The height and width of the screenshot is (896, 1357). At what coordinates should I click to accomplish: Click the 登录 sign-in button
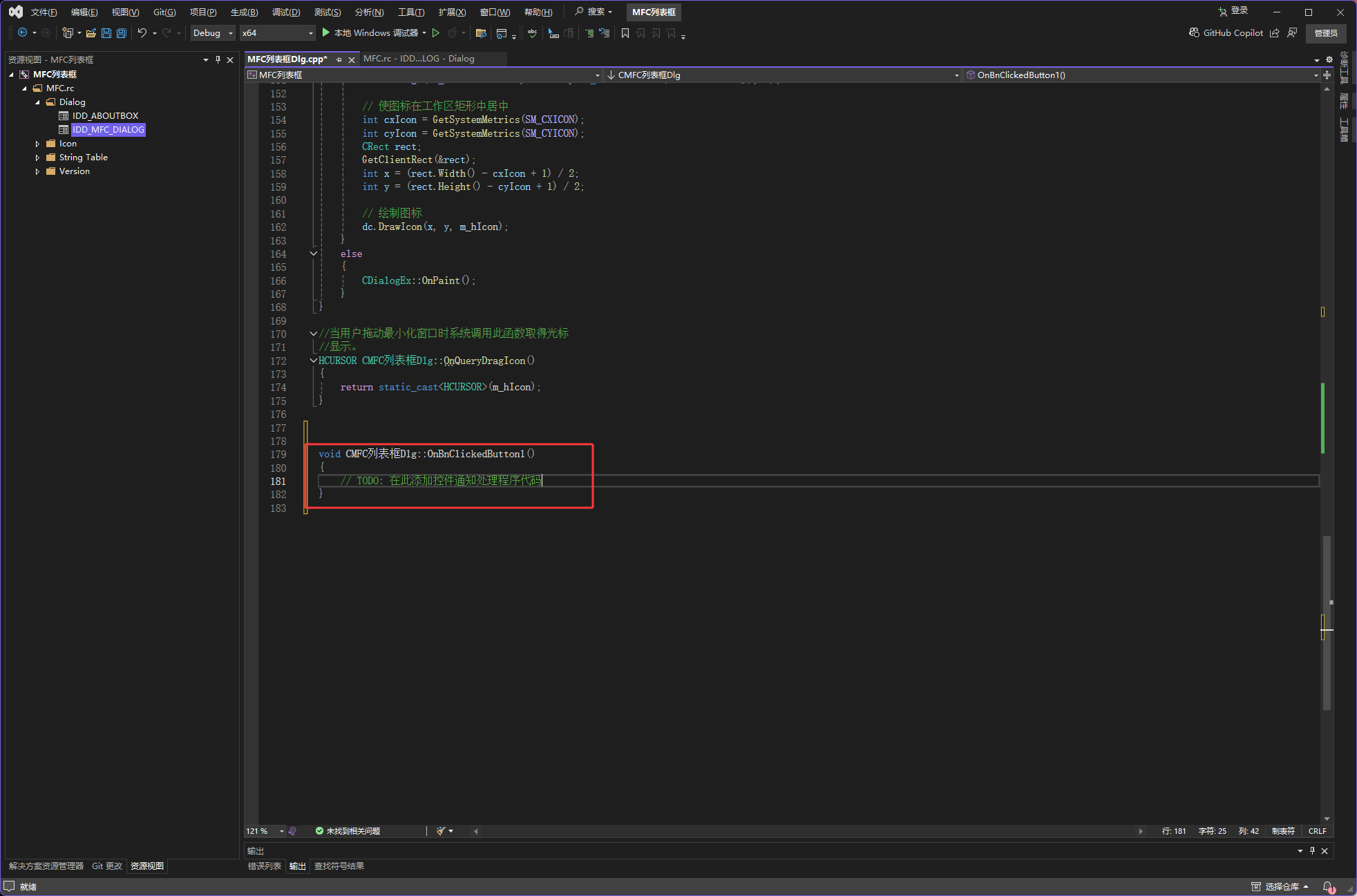[1233, 11]
